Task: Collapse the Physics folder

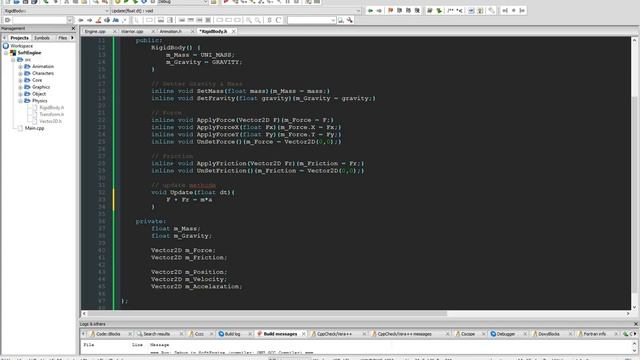Action: (x=20, y=101)
